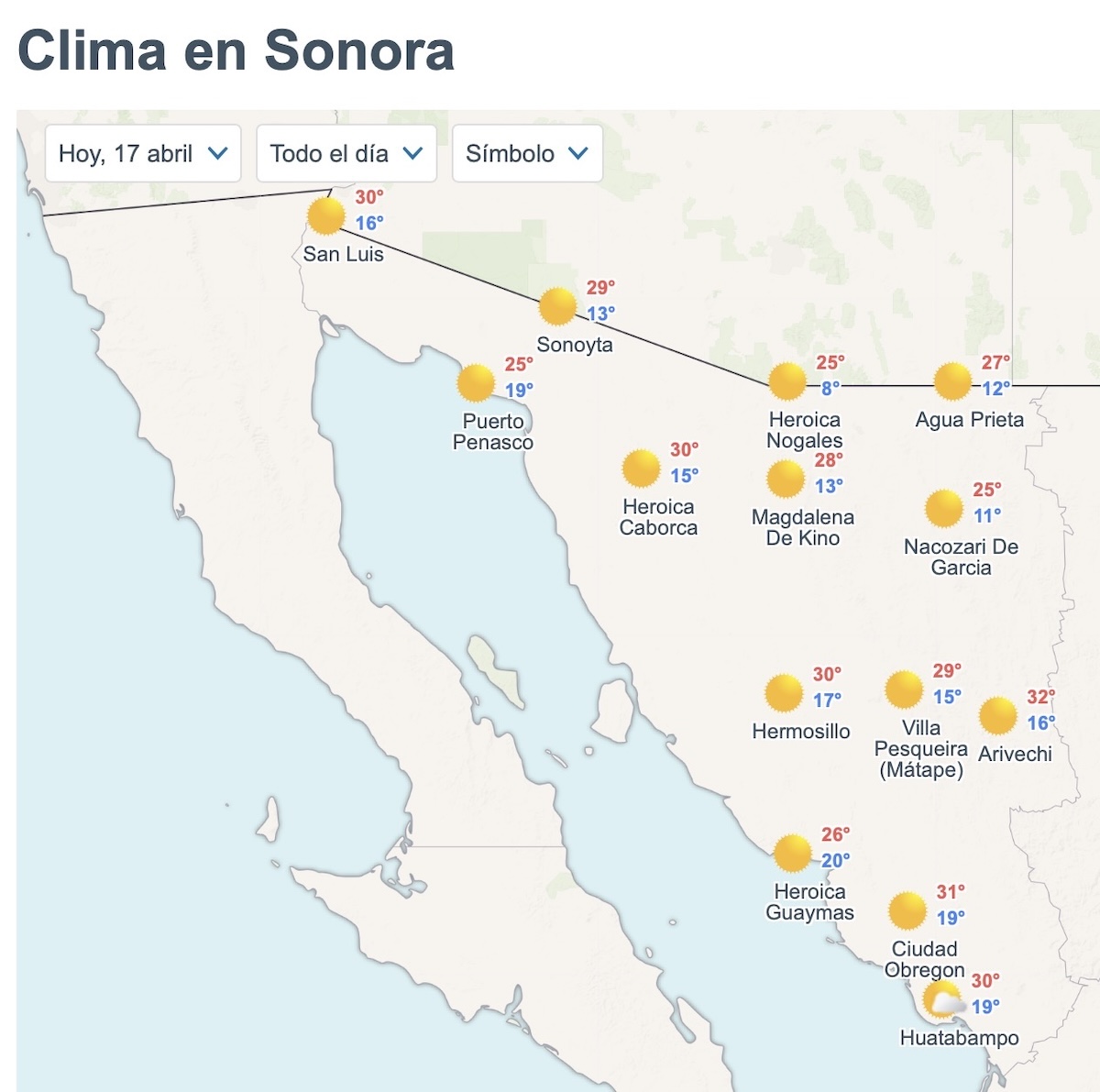Click the partly cloudy icon at Huatabampo
Image resolution: width=1100 pixels, height=1092 pixels.
coord(942,1003)
